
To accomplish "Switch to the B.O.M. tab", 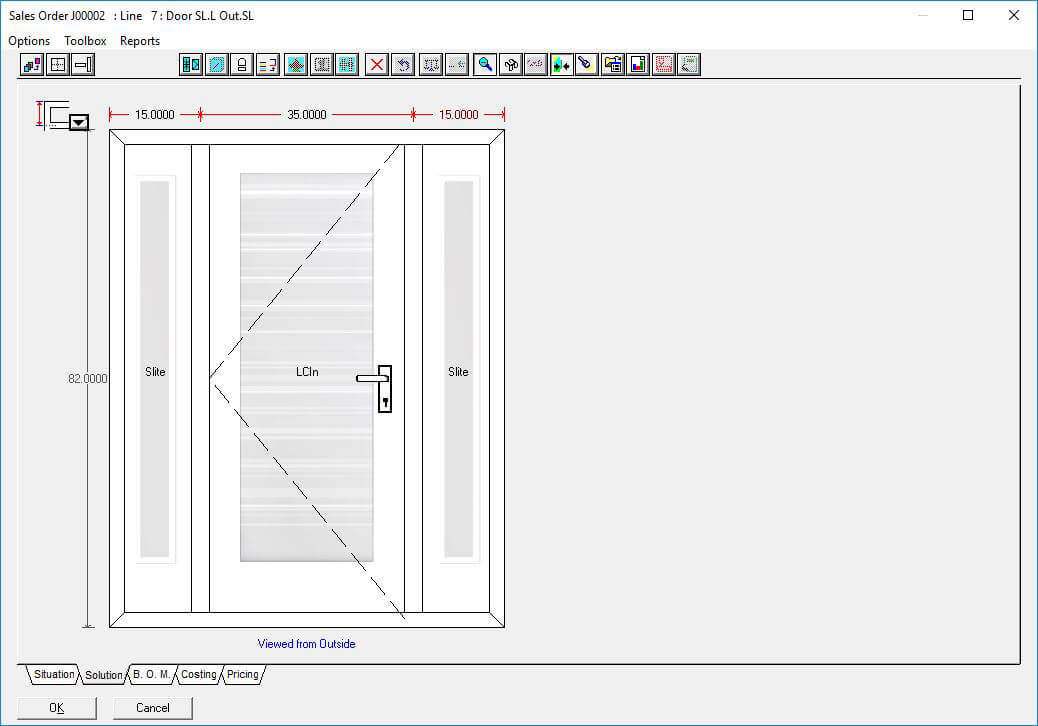I will (151, 675).
